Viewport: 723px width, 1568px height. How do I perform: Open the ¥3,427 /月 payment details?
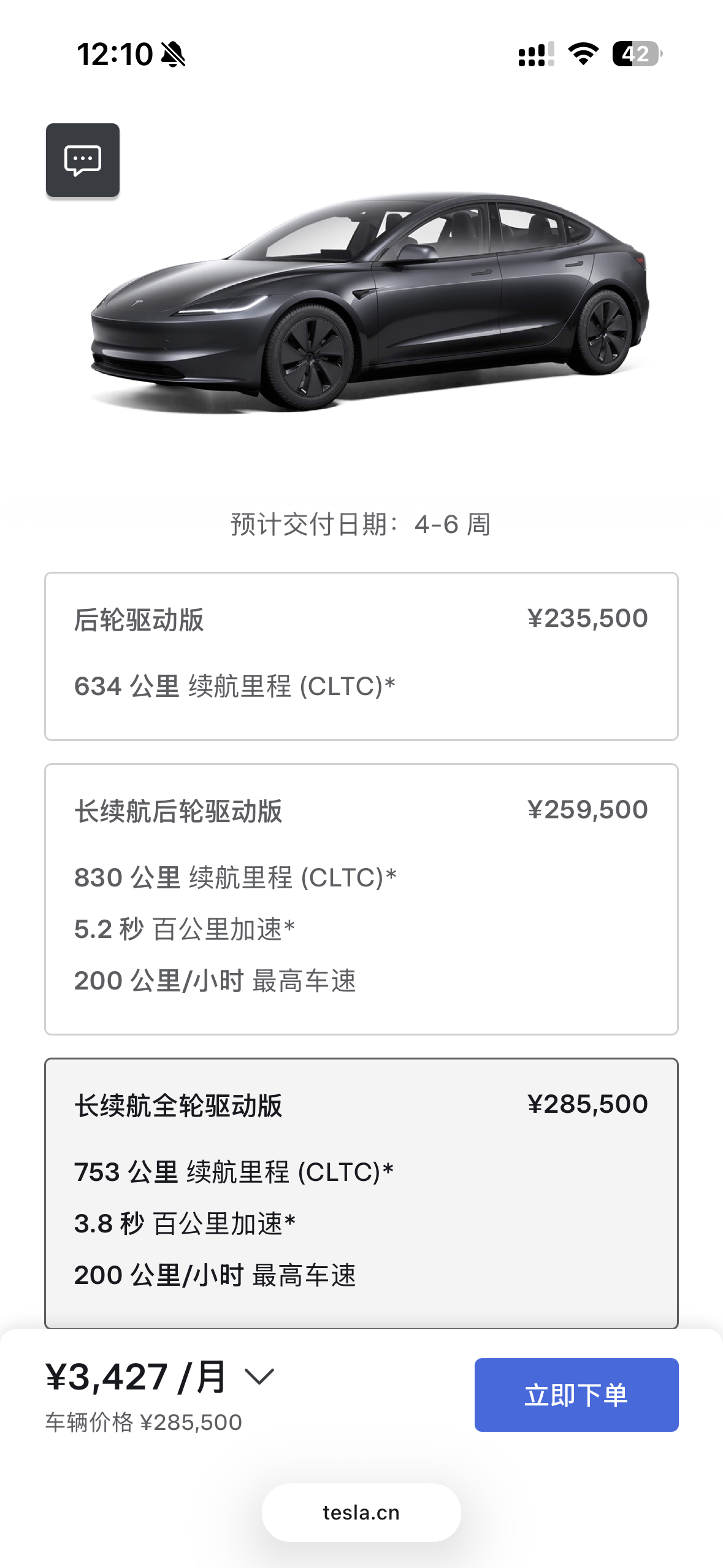136,1377
